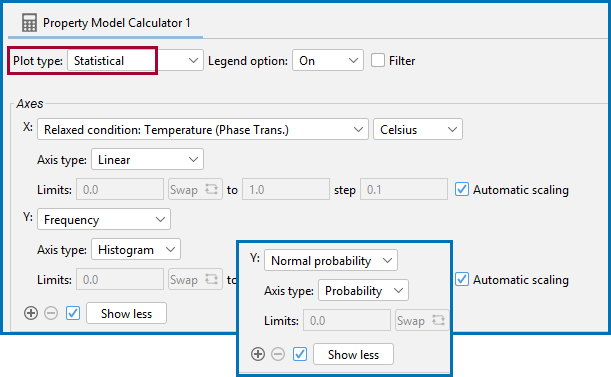Open the Legend option dropdown
Screen dimensions: 611x377
pos(328,60)
